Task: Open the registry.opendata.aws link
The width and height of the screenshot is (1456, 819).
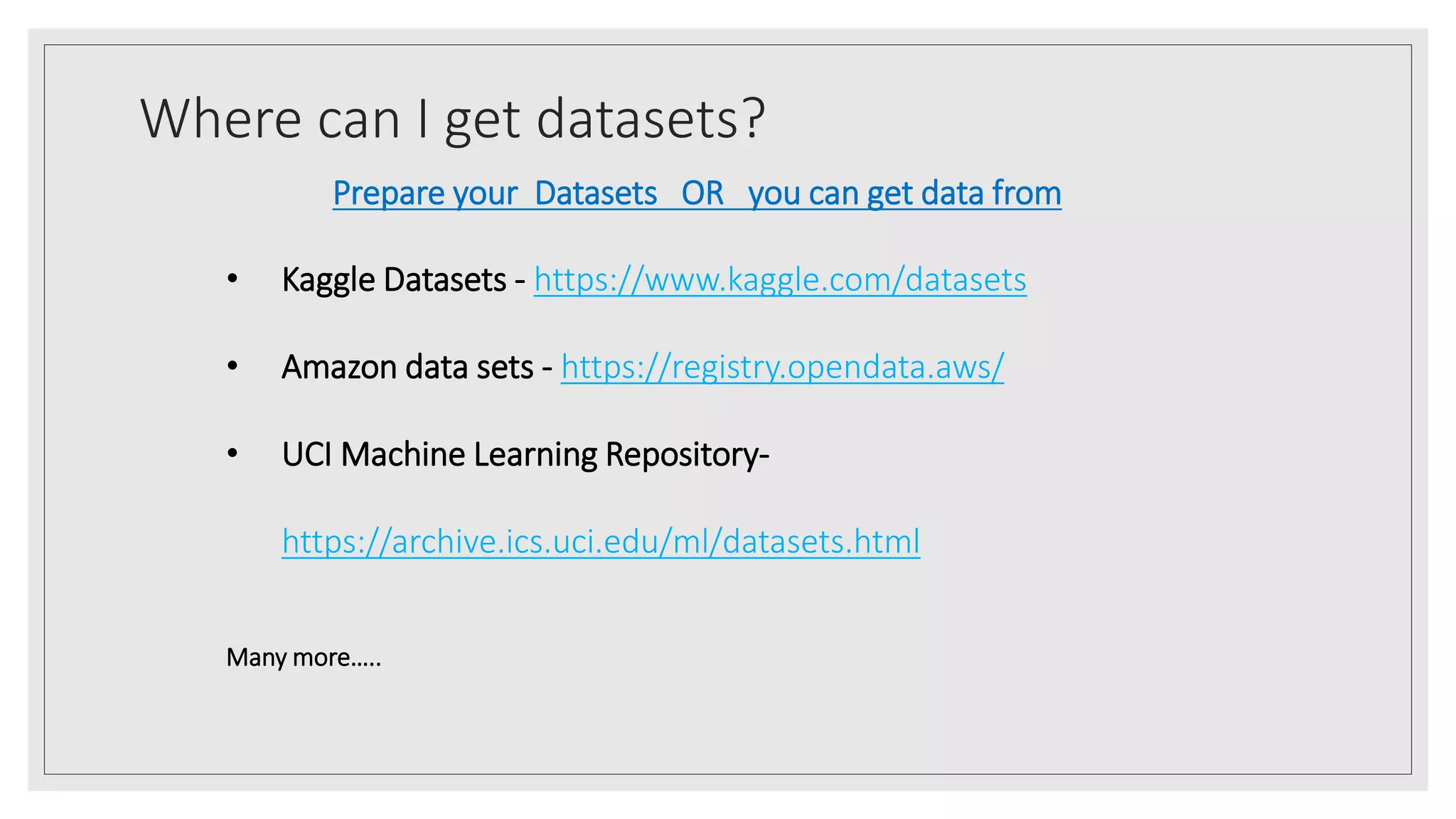Action: [x=782, y=368]
